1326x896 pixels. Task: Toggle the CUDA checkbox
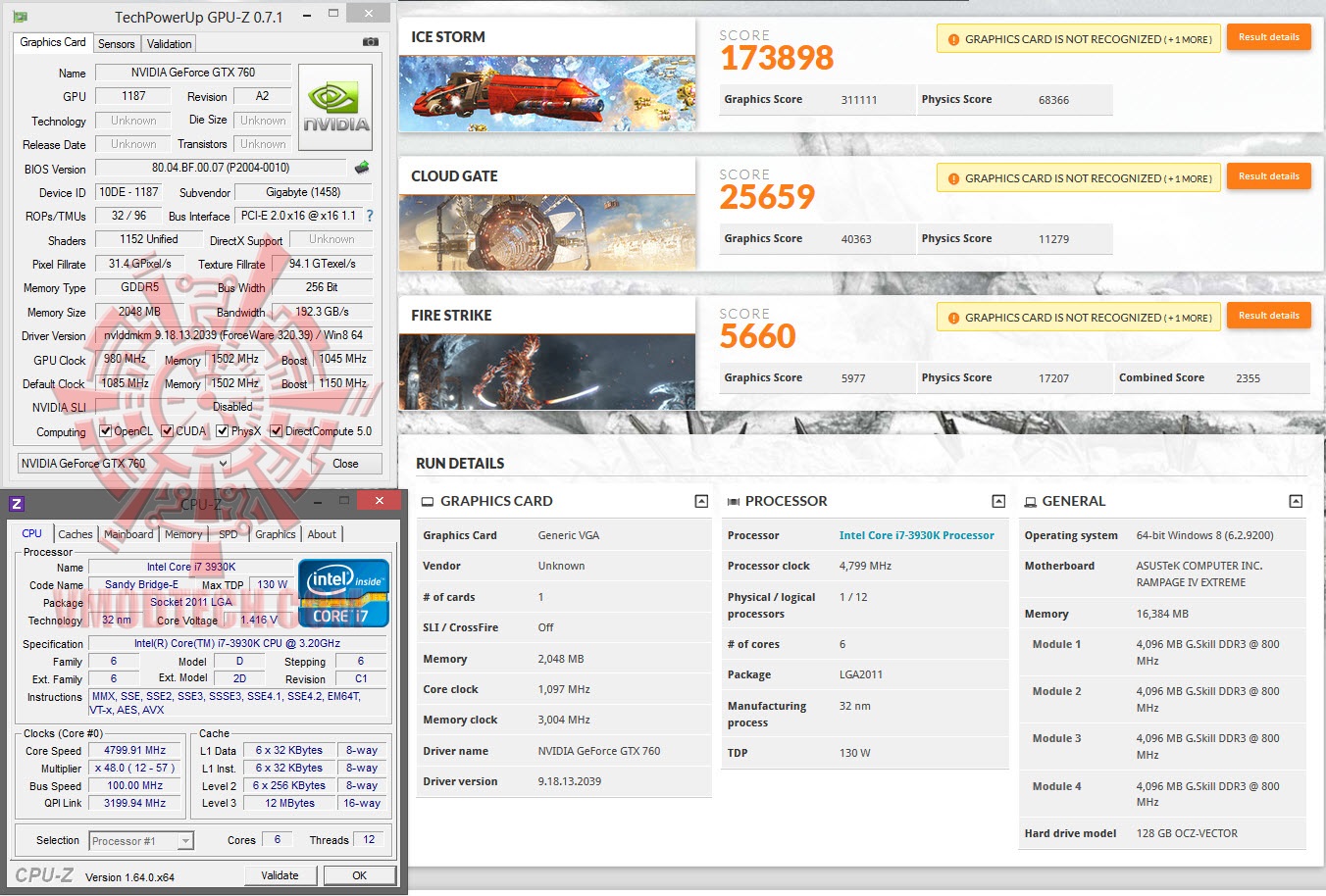tap(168, 431)
